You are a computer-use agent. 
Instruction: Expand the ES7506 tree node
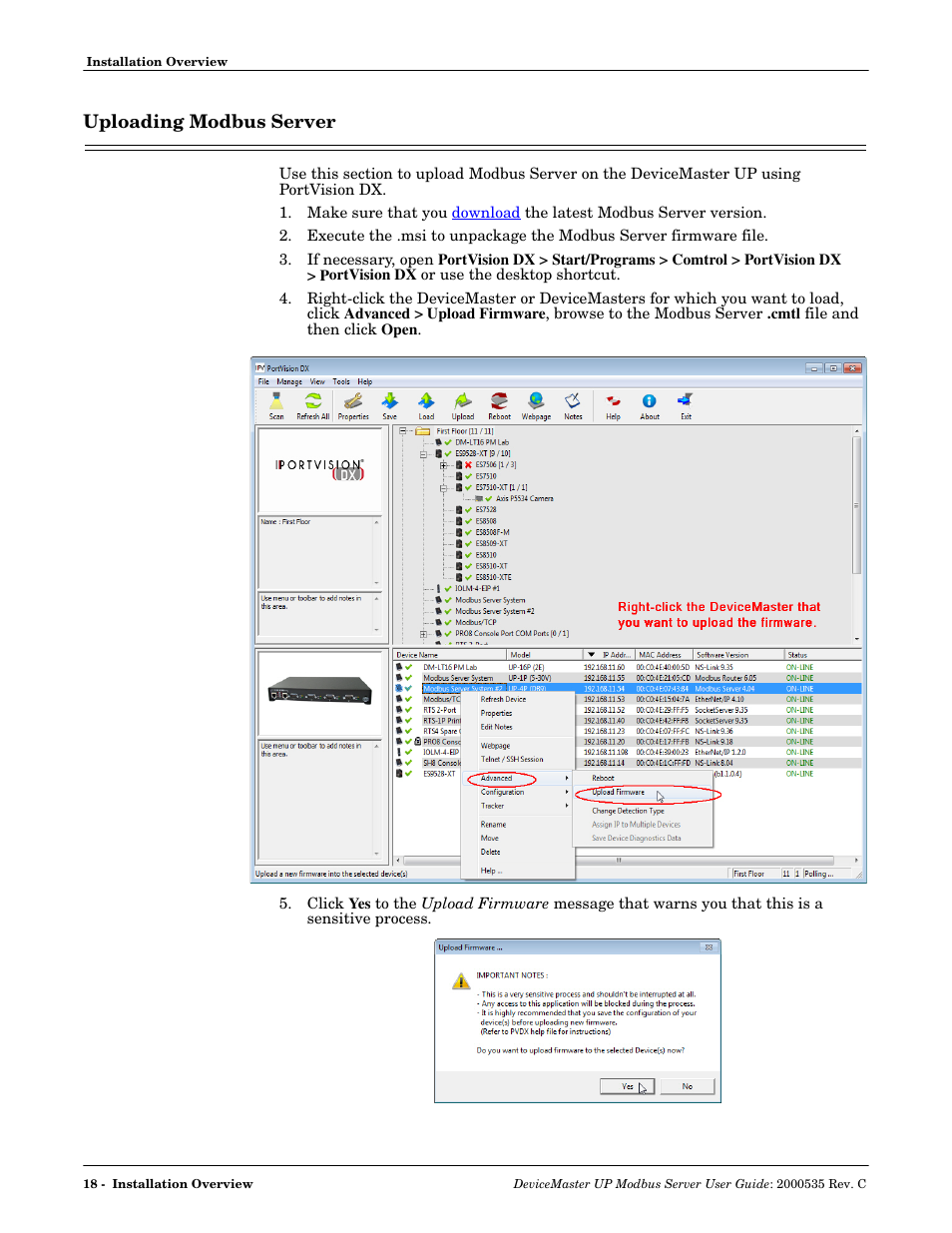[x=443, y=465]
